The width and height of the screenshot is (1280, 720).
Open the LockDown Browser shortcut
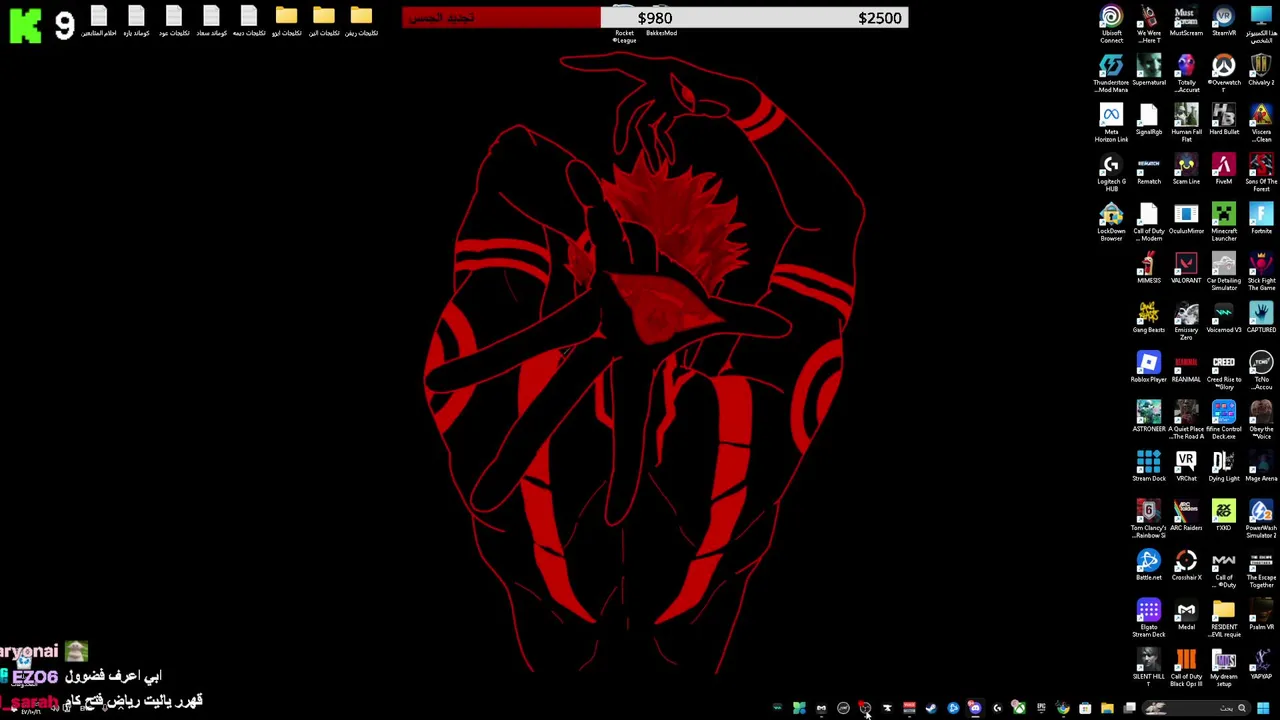(1111, 222)
